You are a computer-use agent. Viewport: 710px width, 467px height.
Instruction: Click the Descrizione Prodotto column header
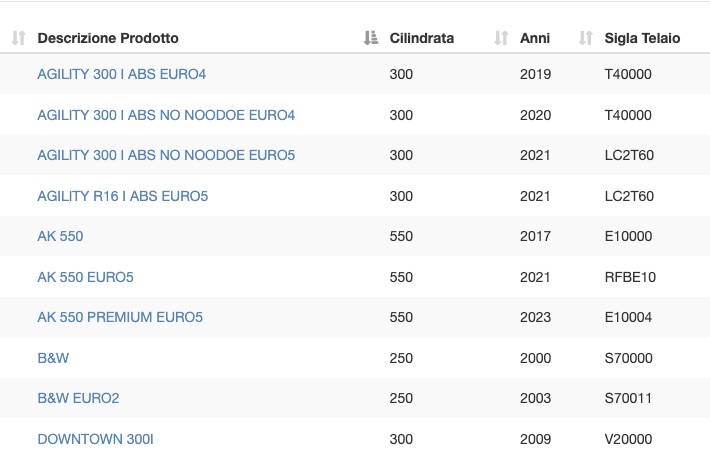(x=108, y=38)
